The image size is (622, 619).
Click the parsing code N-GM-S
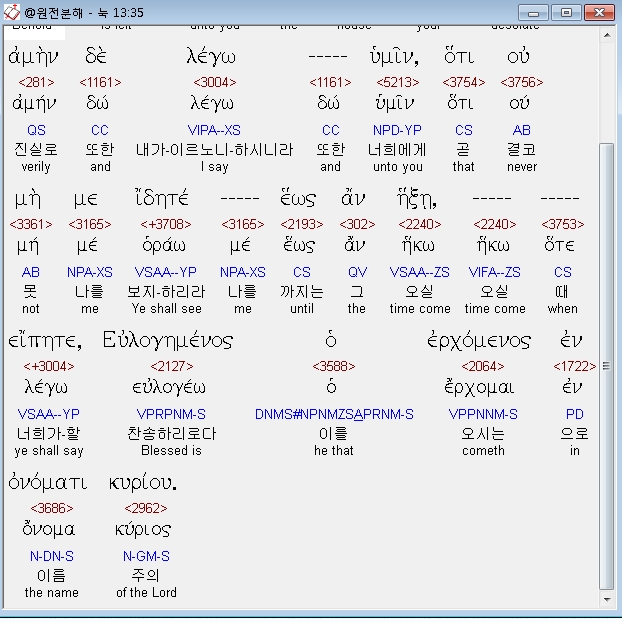tap(146, 556)
